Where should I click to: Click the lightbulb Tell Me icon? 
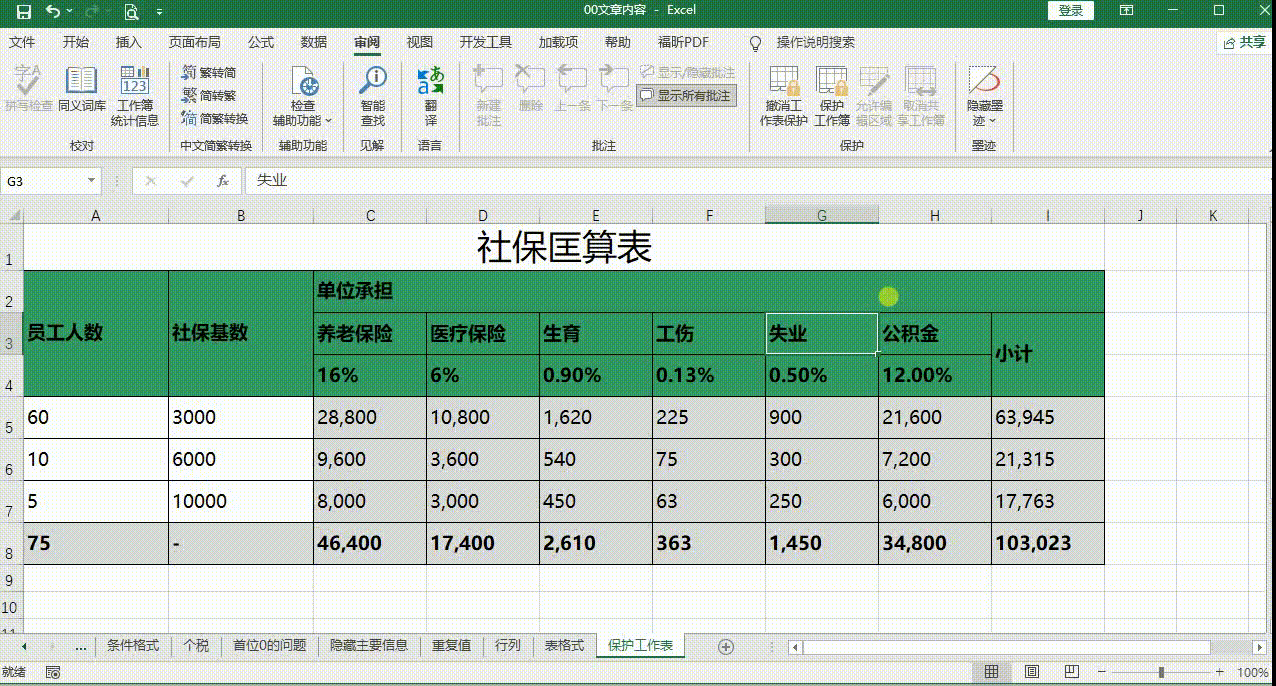[x=756, y=43]
